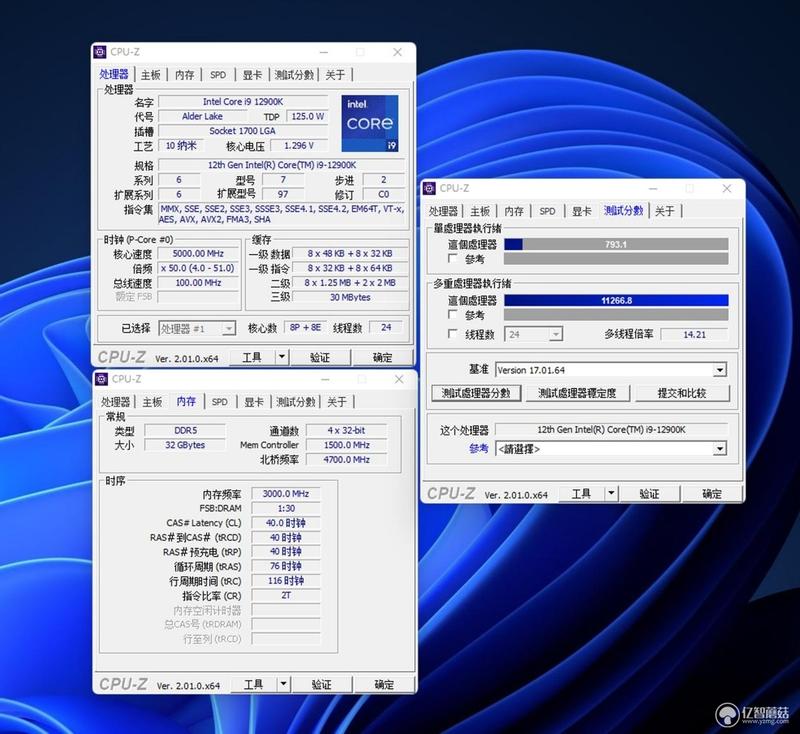Click 验证 button in processor window

pyautogui.click(x=320, y=358)
